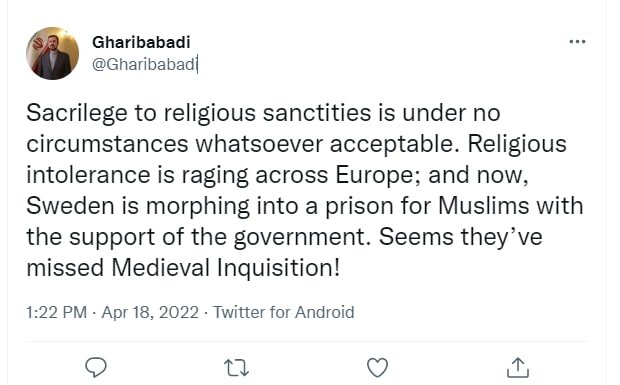This screenshot has width=620, height=385.
Task: Click the word intolerance in the tweet
Action: click(89, 176)
